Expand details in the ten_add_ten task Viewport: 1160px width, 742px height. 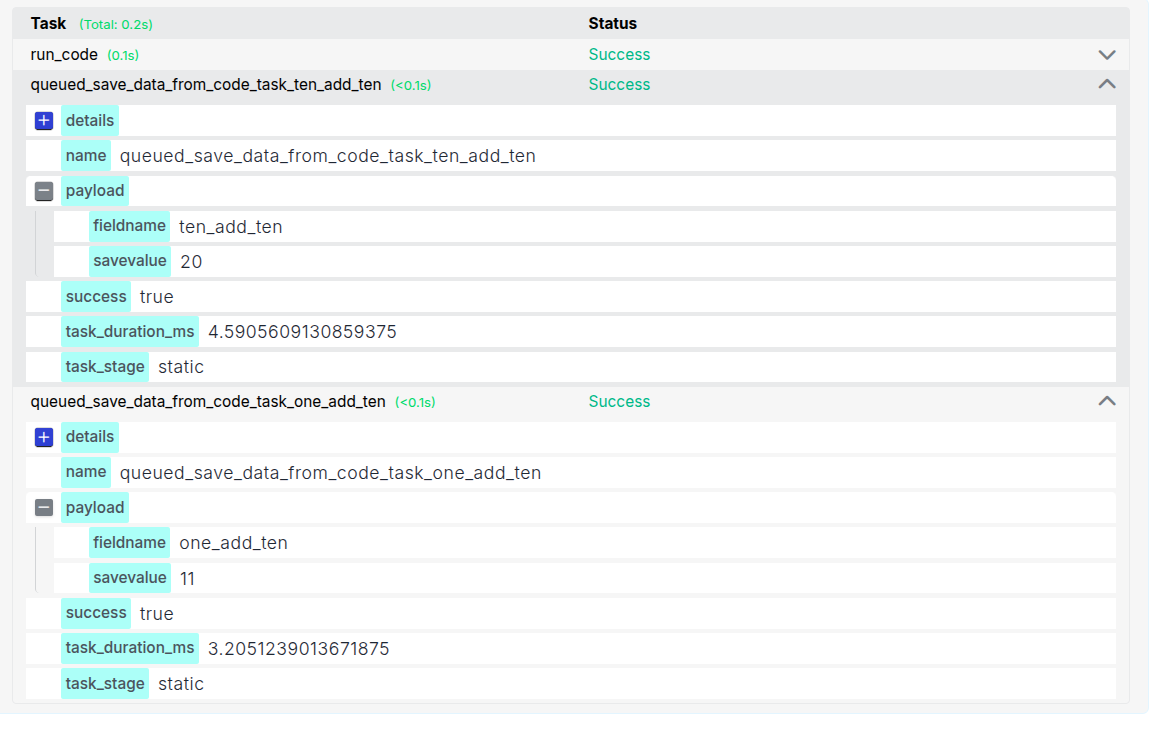click(x=44, y=121)
